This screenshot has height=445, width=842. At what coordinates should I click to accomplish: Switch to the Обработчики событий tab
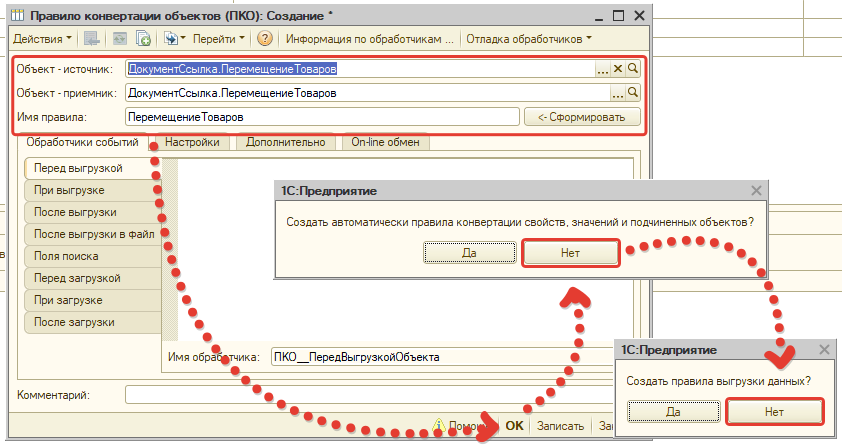[x=83, y=142]
